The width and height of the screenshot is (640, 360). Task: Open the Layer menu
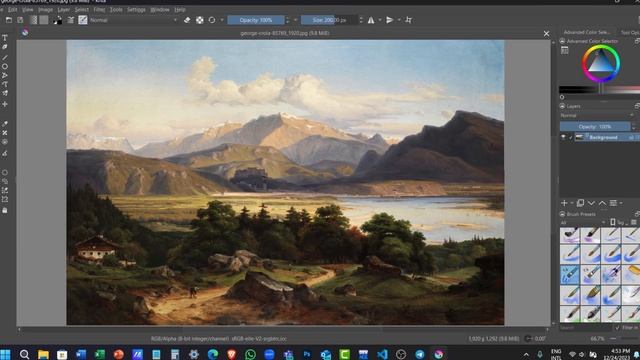click(x=64, y=9)
